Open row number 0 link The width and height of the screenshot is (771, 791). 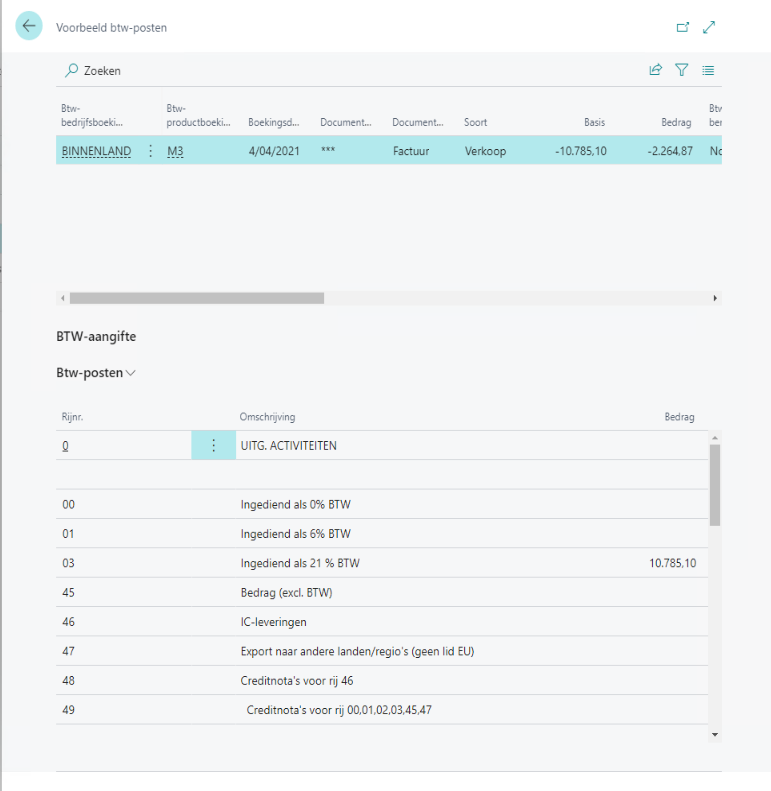click(65, 446)
